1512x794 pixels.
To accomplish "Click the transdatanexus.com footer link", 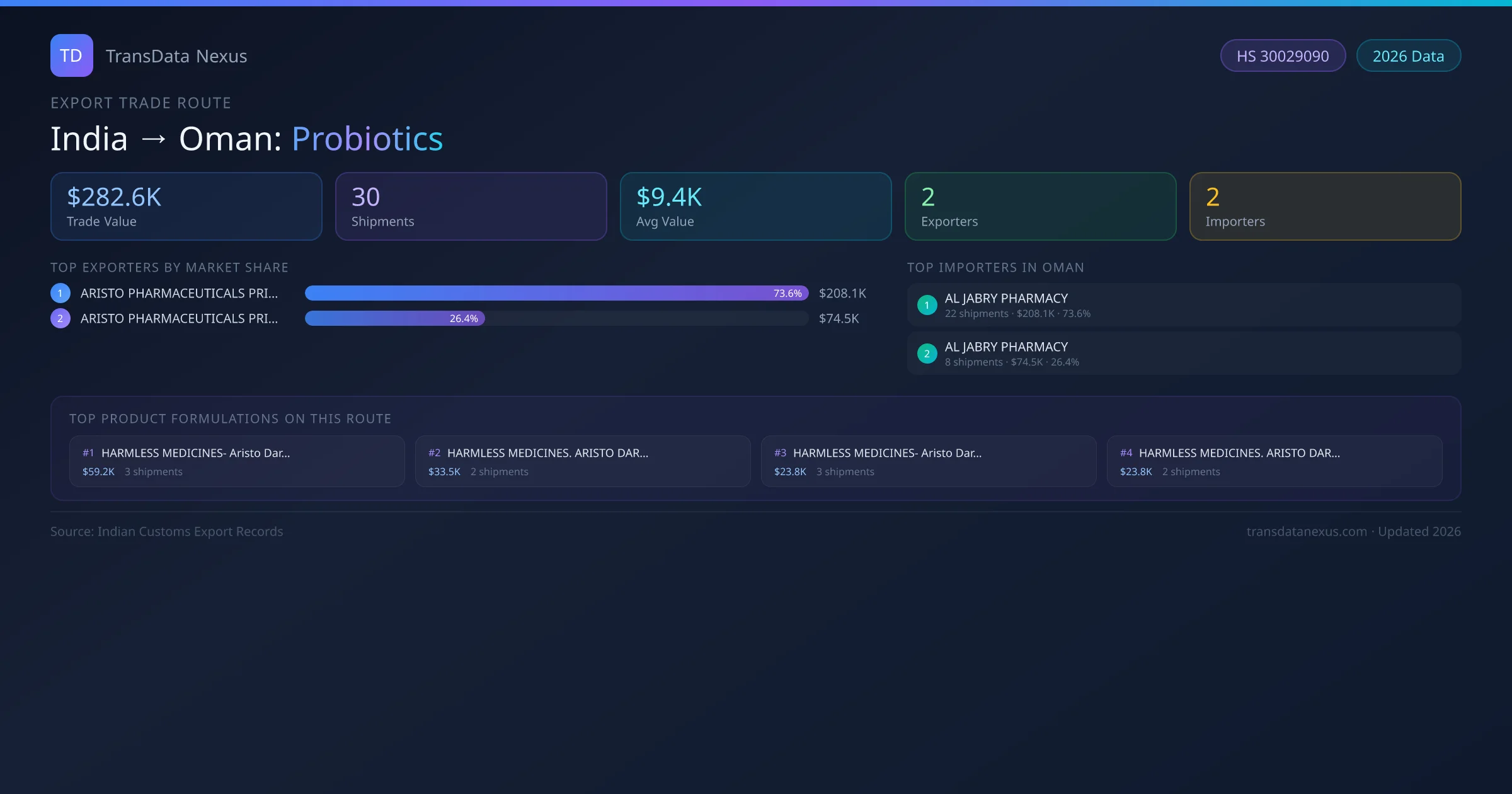I will [x=1307, y=531].
